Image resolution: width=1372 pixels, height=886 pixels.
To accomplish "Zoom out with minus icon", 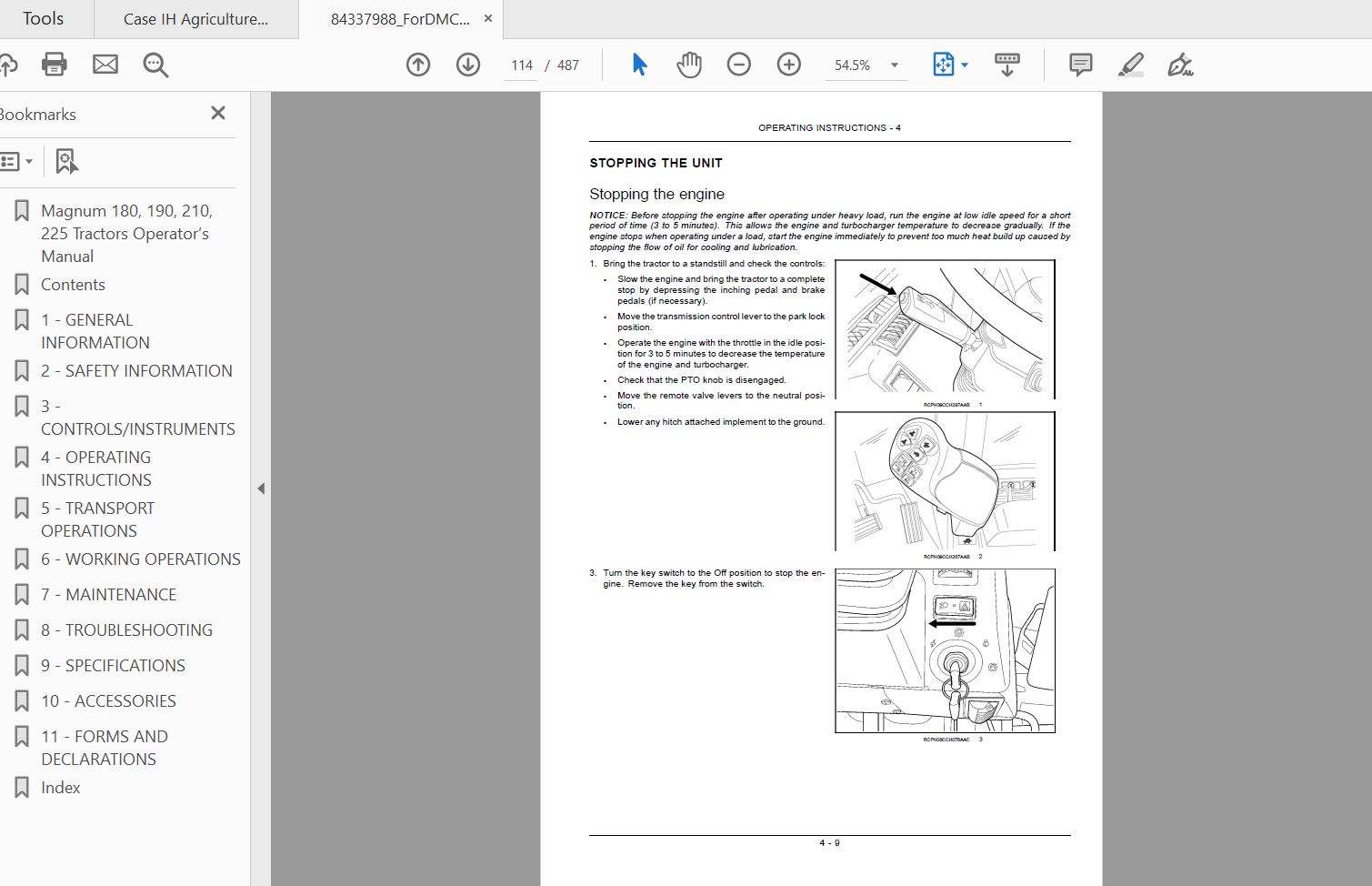I will [739, 65].
